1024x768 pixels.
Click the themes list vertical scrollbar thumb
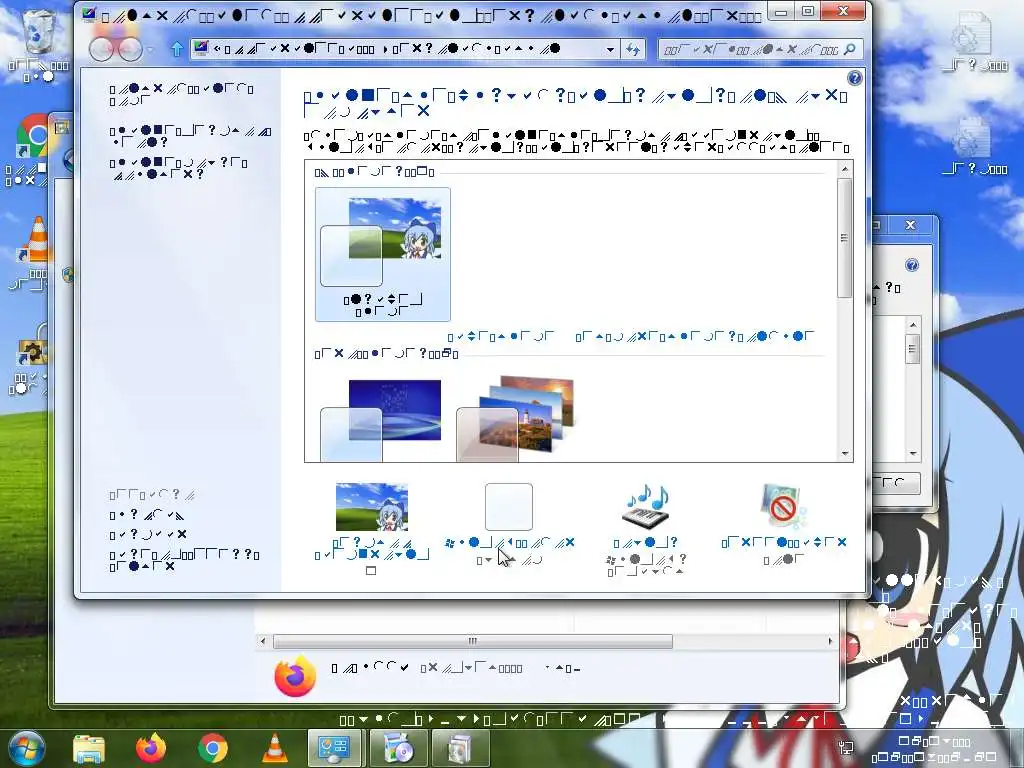click(844, 237)
